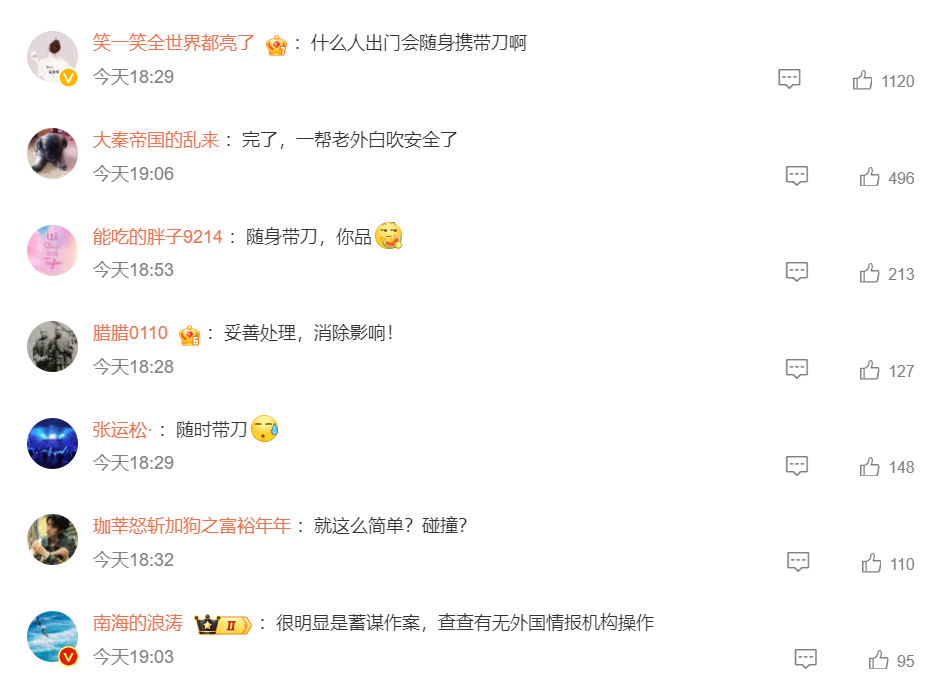The width and height of the screenshot is (946, 687).
Task: Reply to 笑一笑全世界都亮了's comment
Action: pos(789,79)
